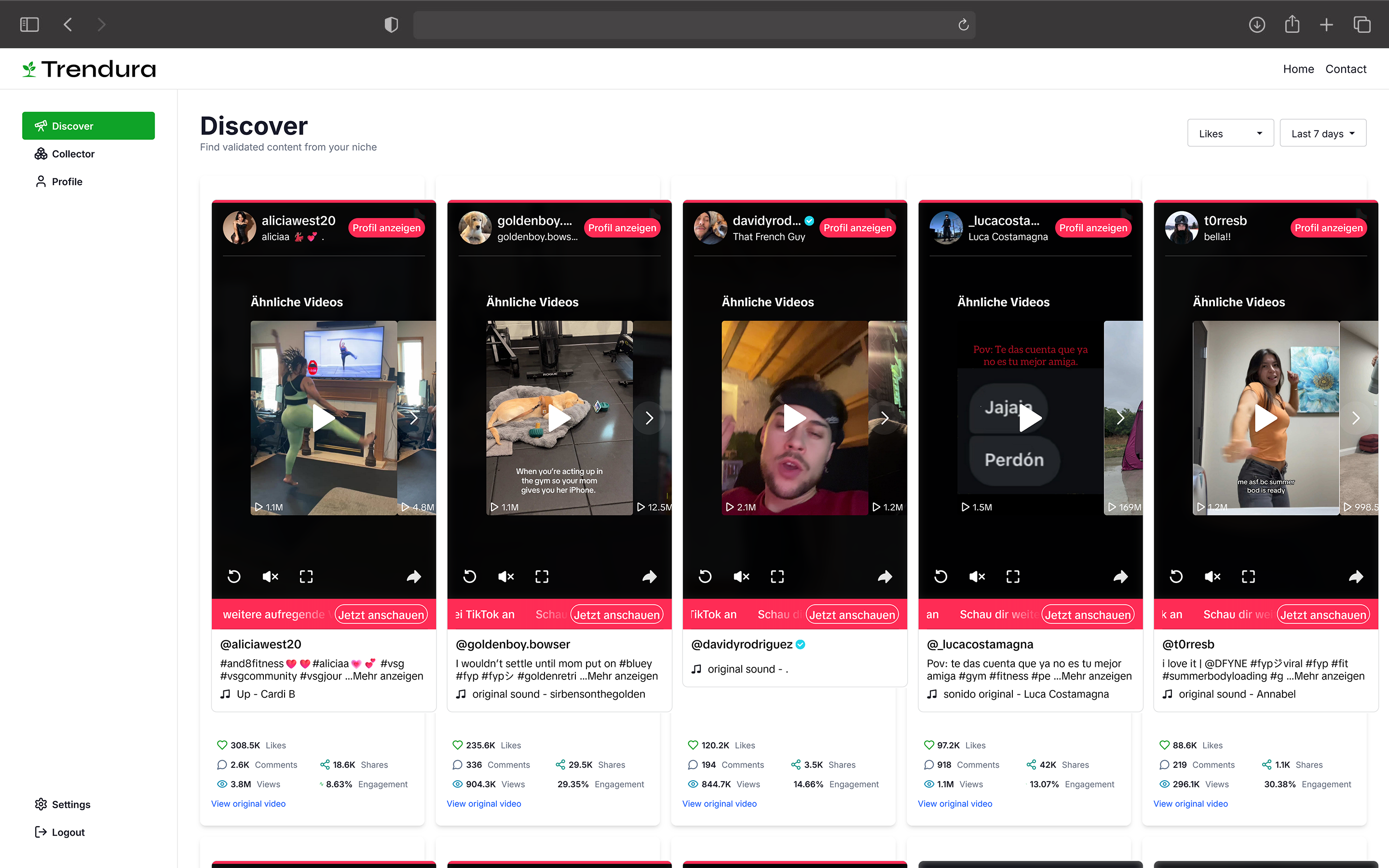Share the _lucacosta video

click(x=1120, y=576)
